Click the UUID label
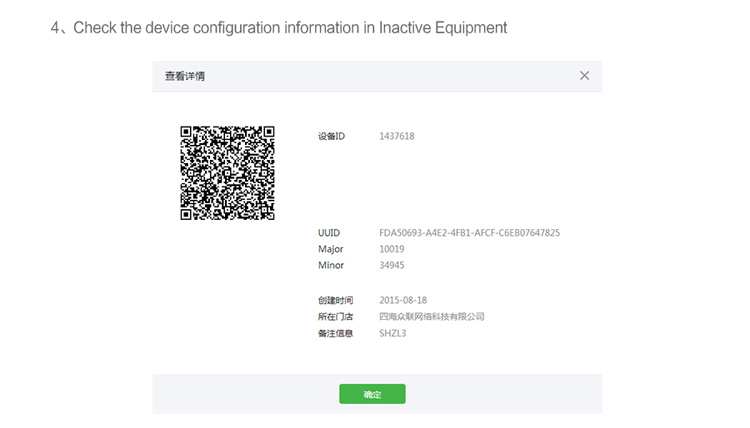Screen dimensions: 750x428 point(329,233)
